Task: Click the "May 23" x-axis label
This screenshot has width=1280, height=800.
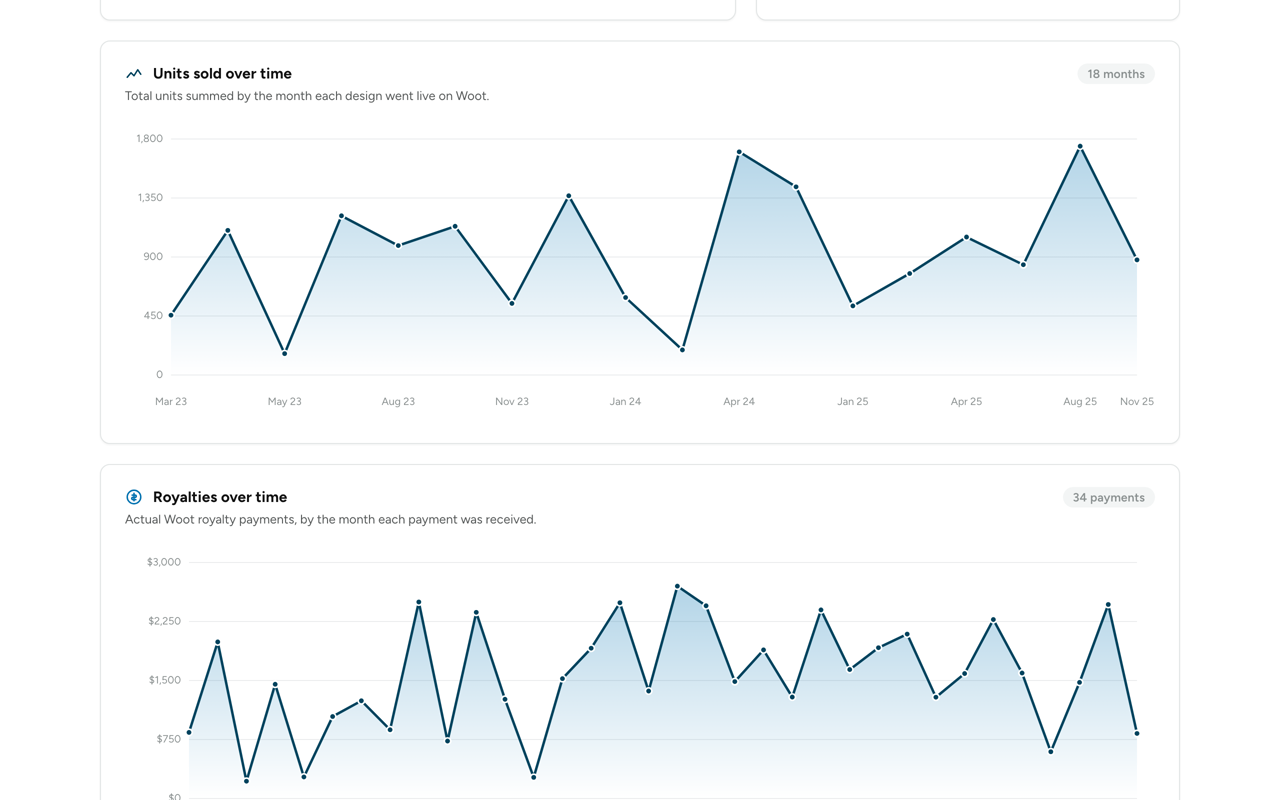Action: pos(285,401)
